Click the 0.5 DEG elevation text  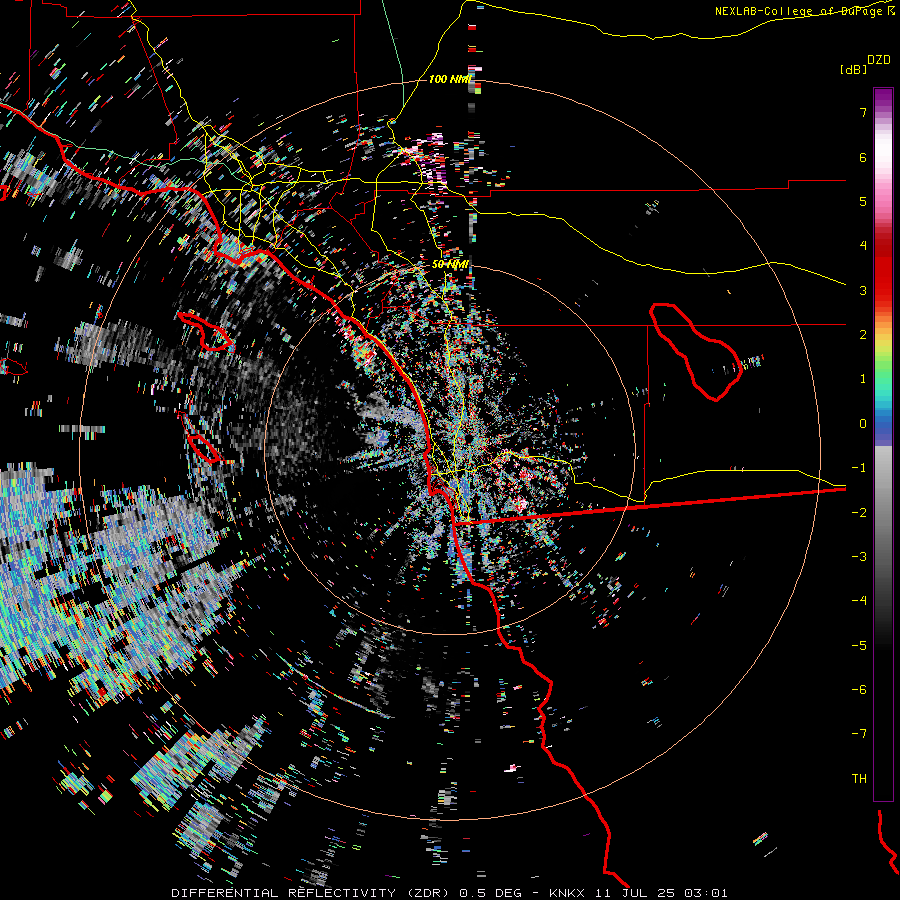pyautogui.click(x=490, y=893)
